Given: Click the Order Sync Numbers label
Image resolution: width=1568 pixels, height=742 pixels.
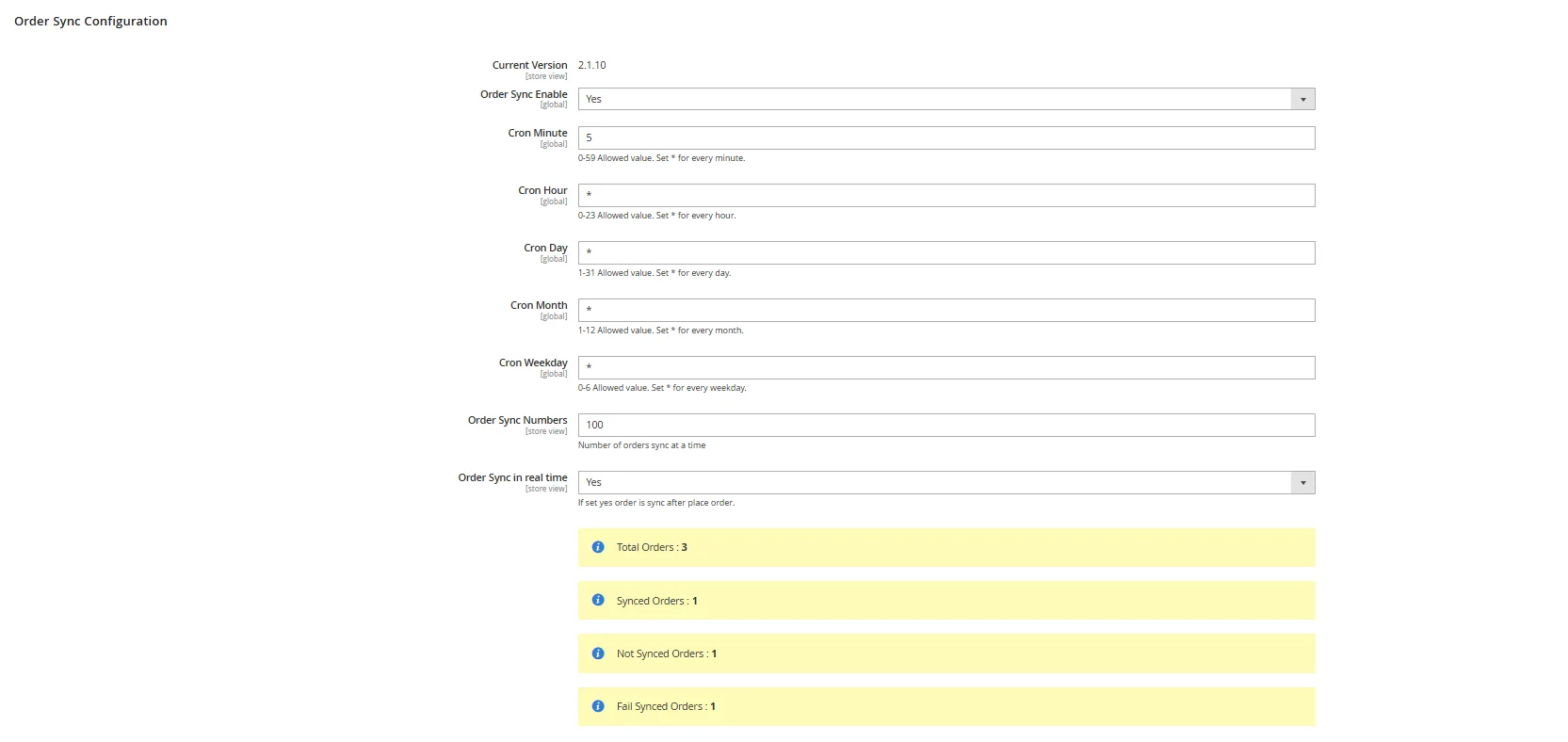Looking at the screenshot, I should [x=517, y=420].
